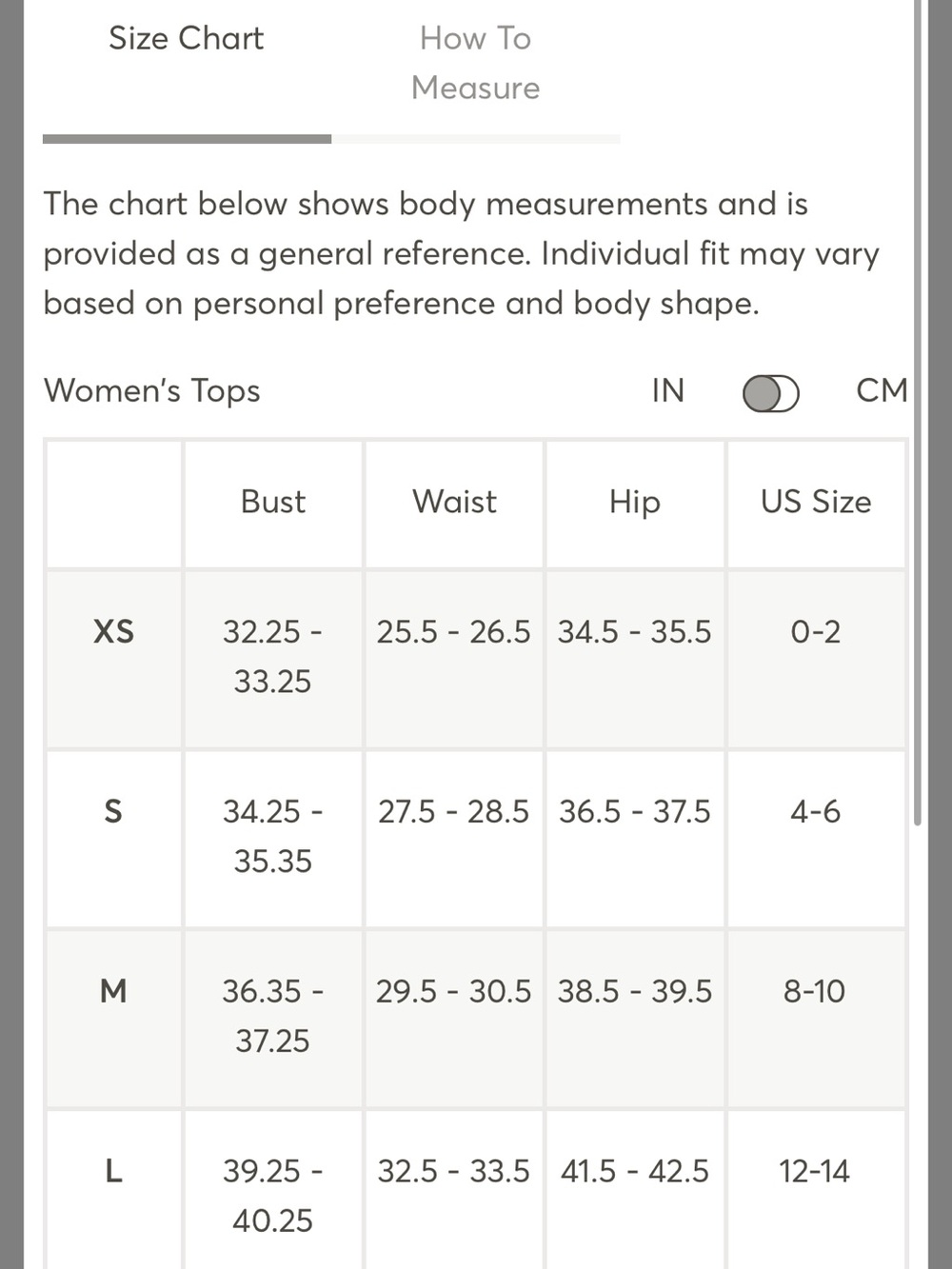Image resolution: width=952 pixels, height=1269 pixels.
Task: Click the Hip column header
Action: pyautogui.click(x=635, y=502)
